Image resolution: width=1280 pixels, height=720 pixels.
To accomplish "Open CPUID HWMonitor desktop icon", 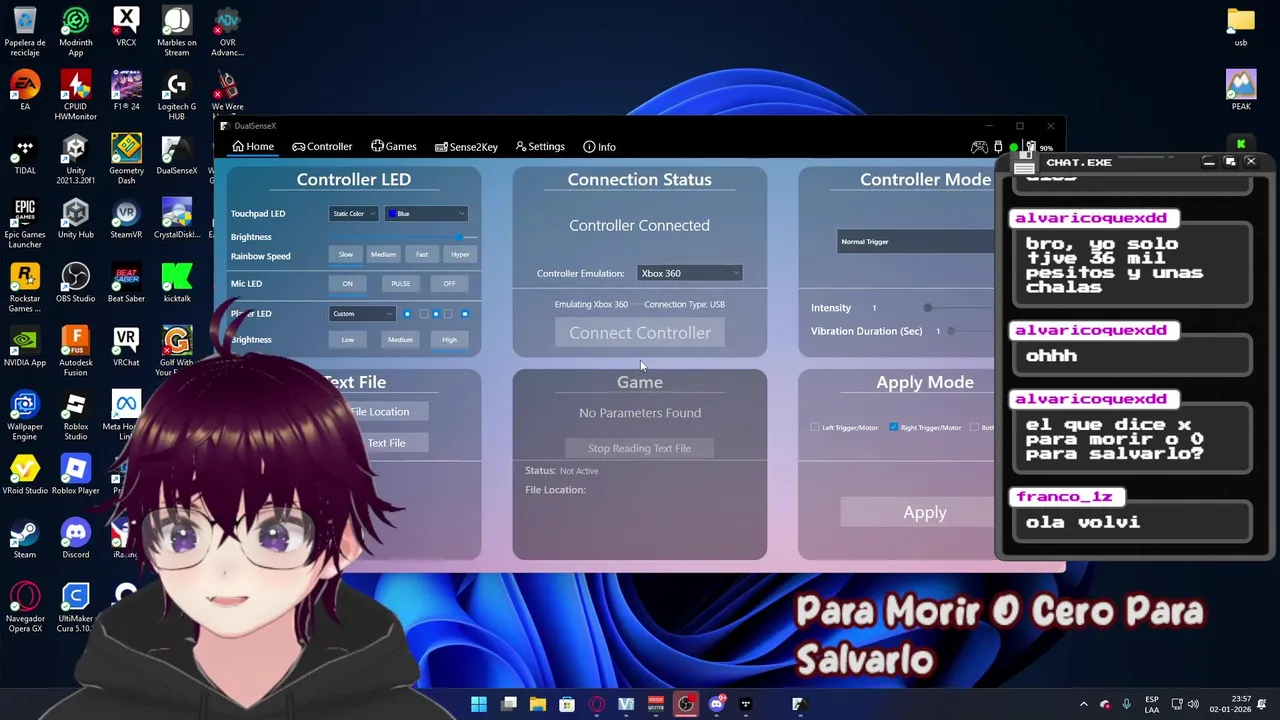I will click(76, 95).
